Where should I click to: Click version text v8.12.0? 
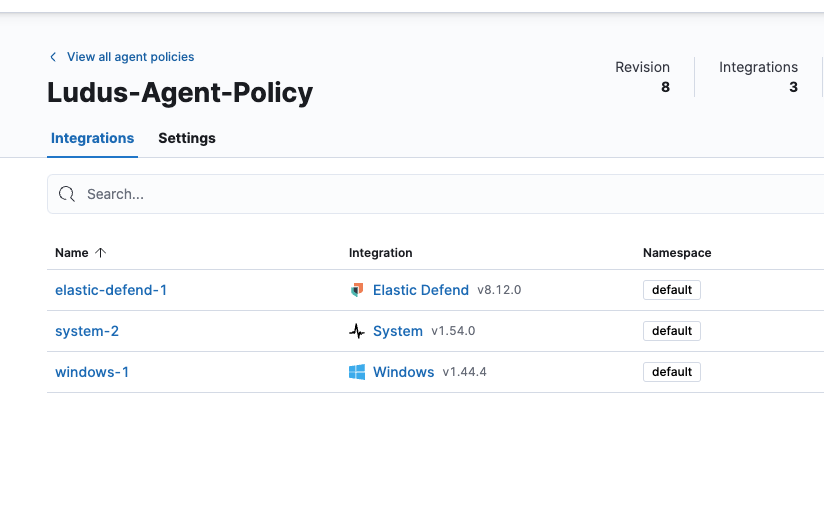(x=499, y=290)
